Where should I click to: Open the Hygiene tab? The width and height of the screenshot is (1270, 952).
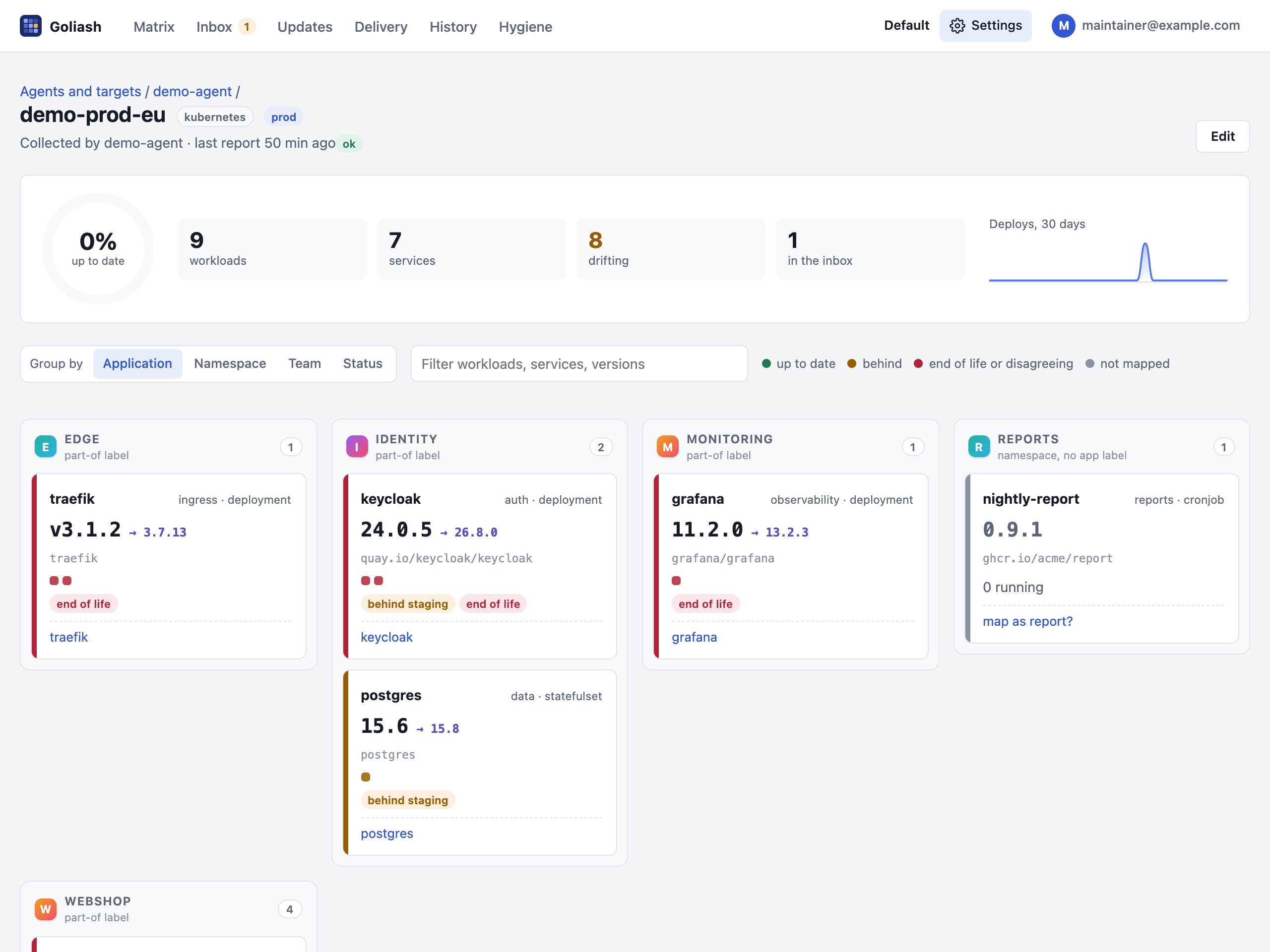[525, 26]
